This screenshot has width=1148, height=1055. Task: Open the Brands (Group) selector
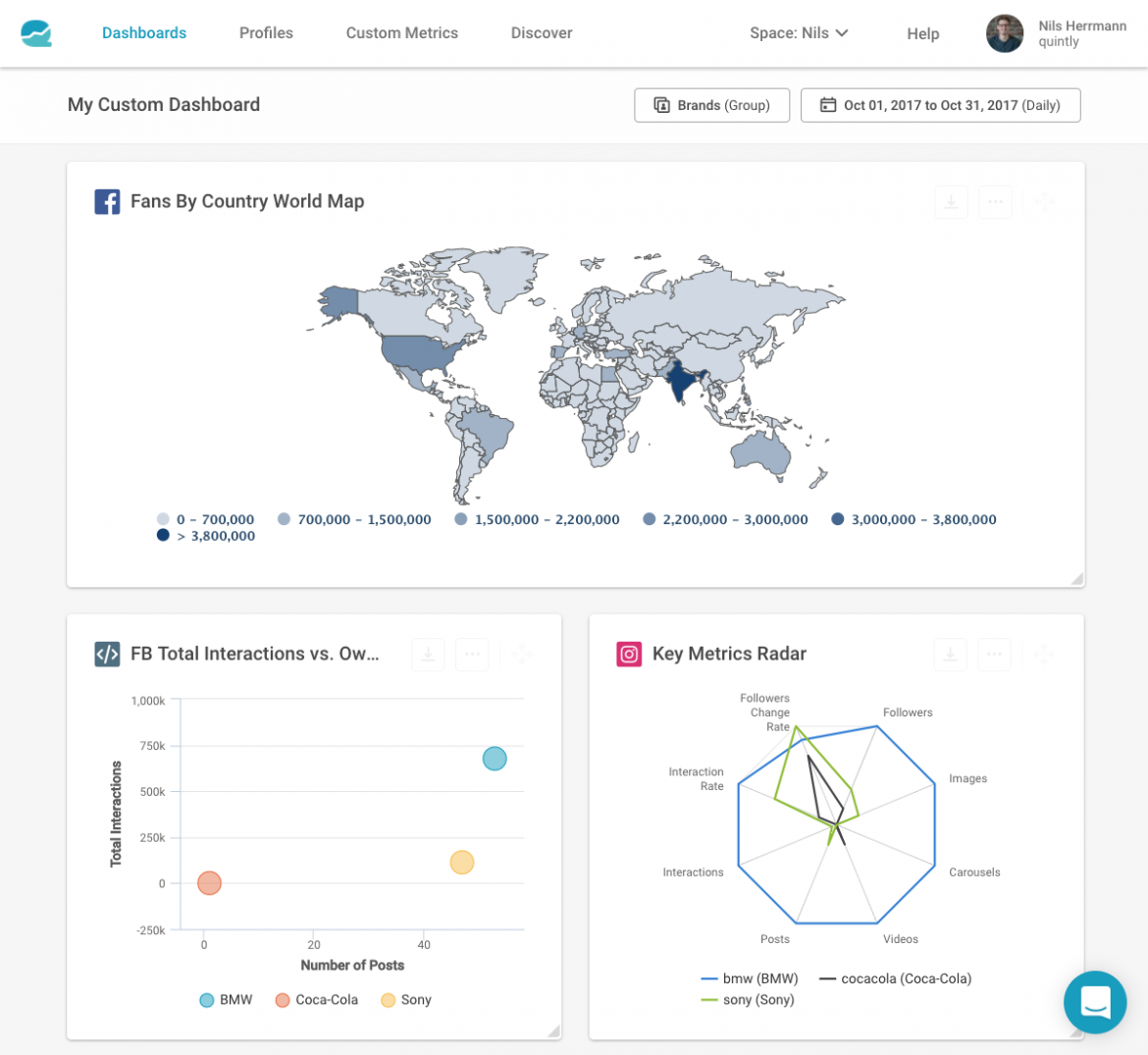[711, 105]
